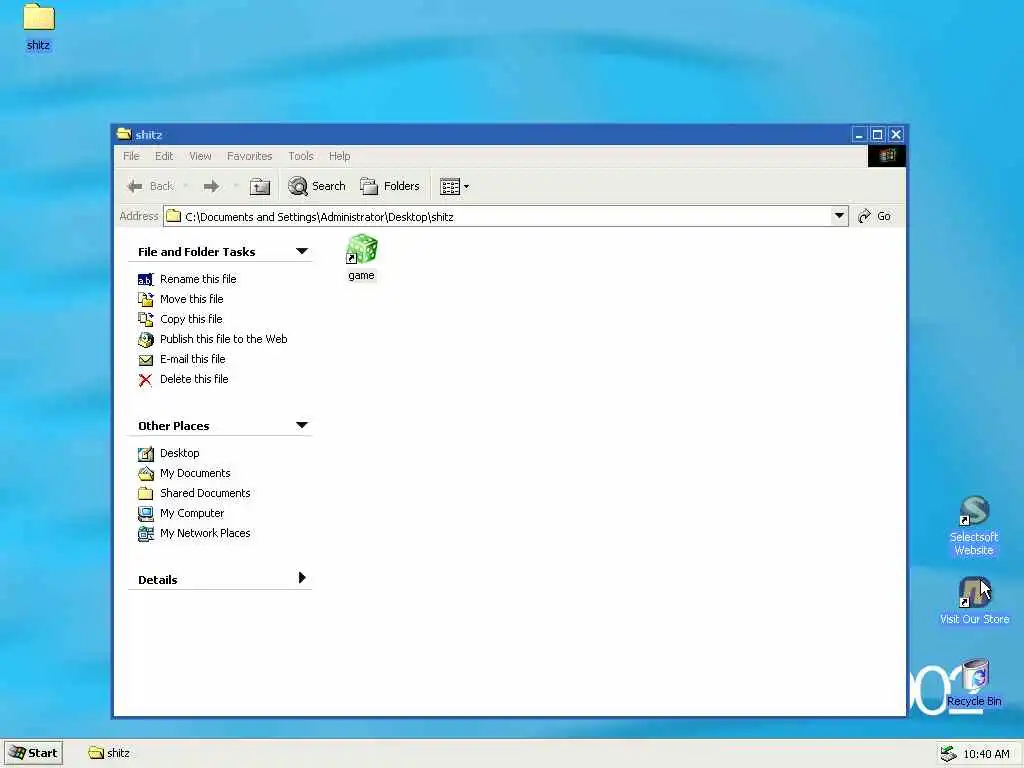The width and height of the screenshot is (1024, 768).
Task: Select the game shortcut icon
Action: point(361,257)
